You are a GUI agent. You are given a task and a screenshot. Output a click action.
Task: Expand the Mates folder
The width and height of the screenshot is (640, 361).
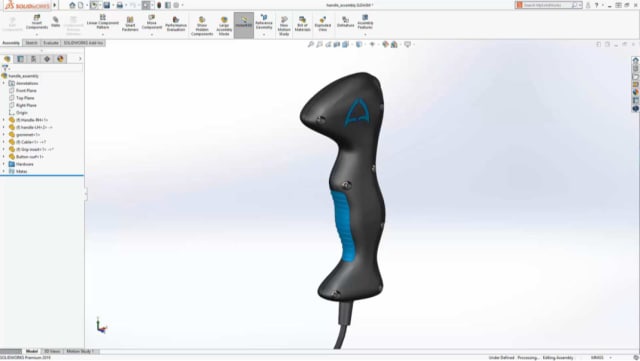point(4,172)
